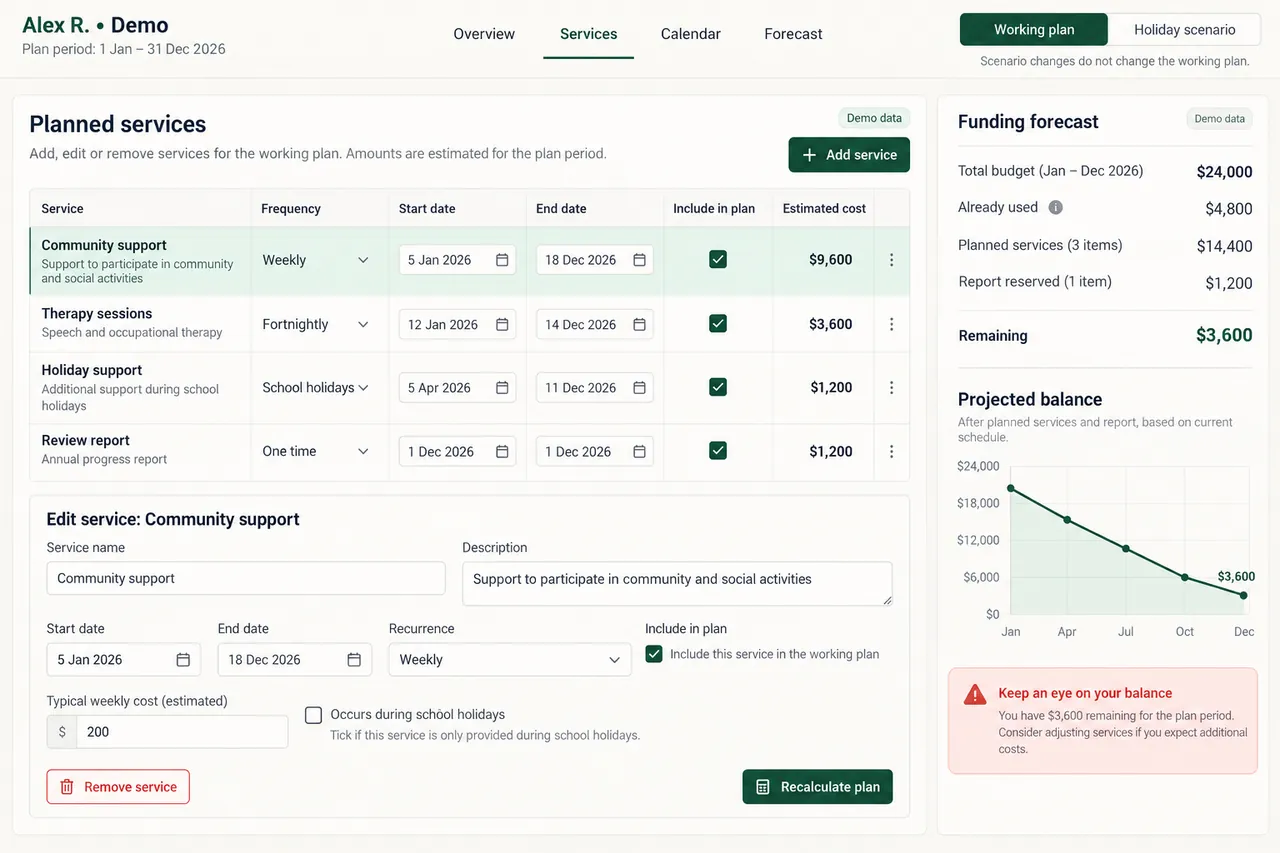
Task: Open more options menu for Holiday support row
Action: click(x=891, y=388)
